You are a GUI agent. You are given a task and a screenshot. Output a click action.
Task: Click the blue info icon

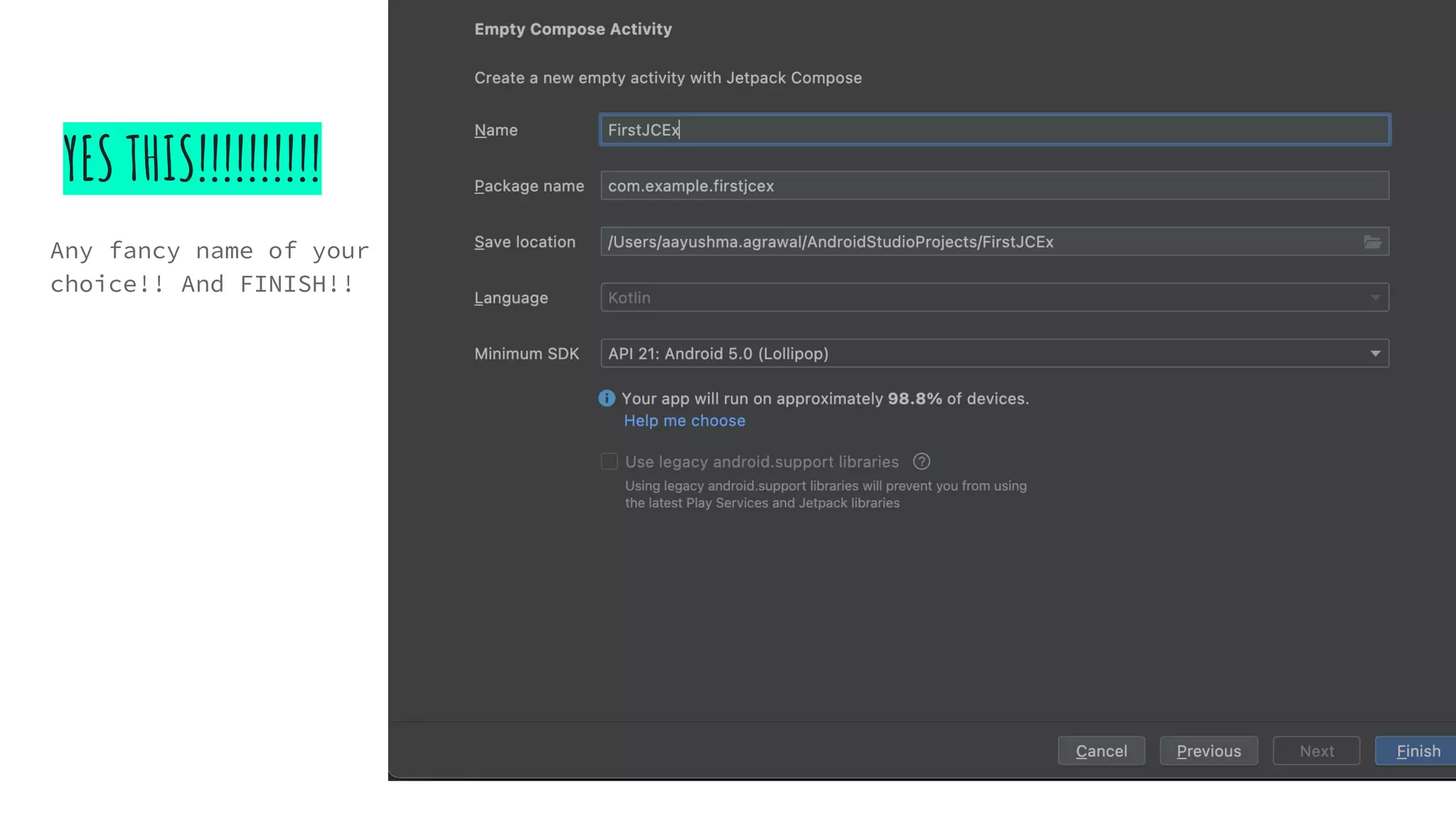click(x=606, y=399)
